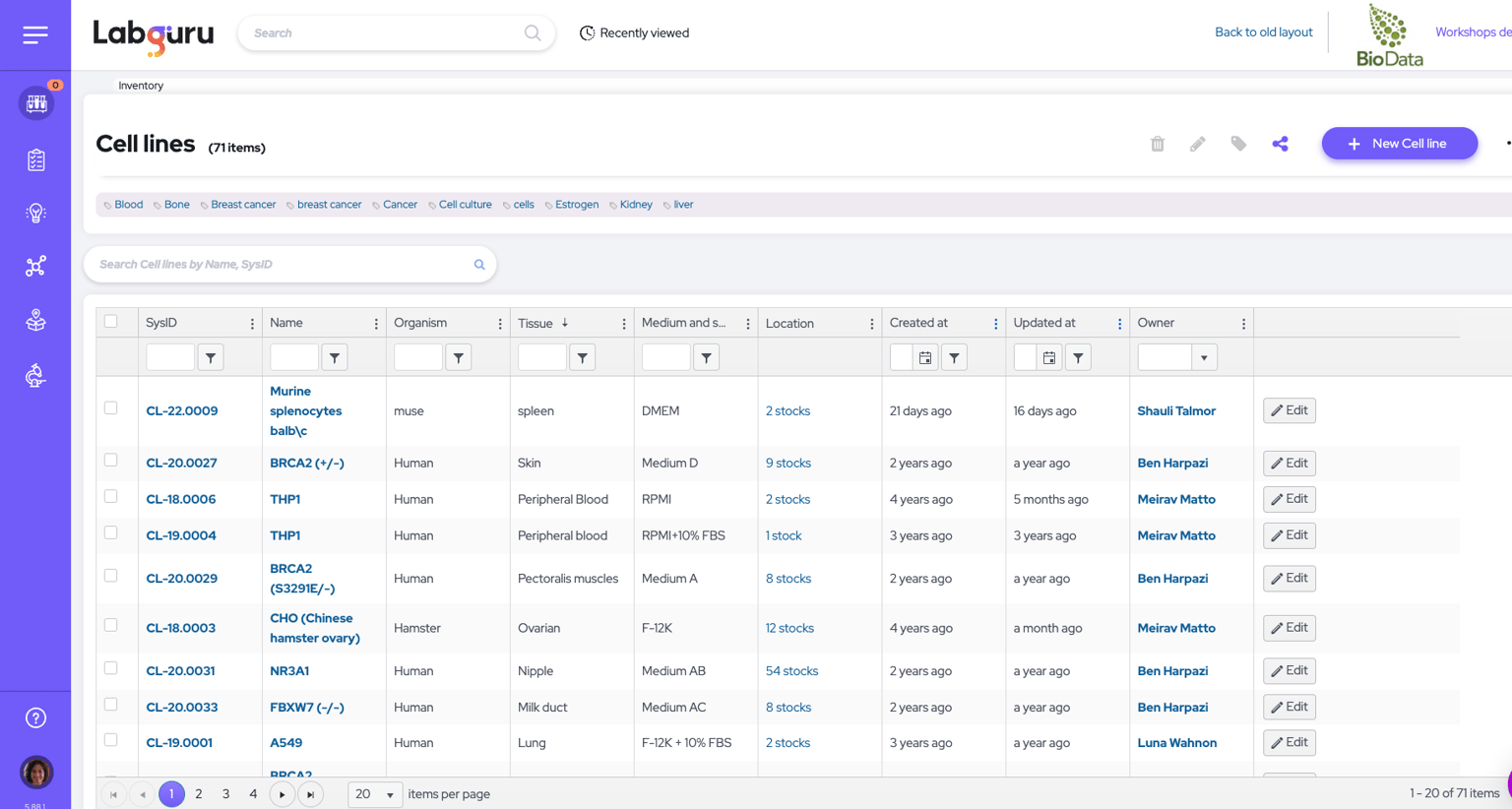Open the Name column options menu
Viewport: 1512px width, 809px height.
376,324
